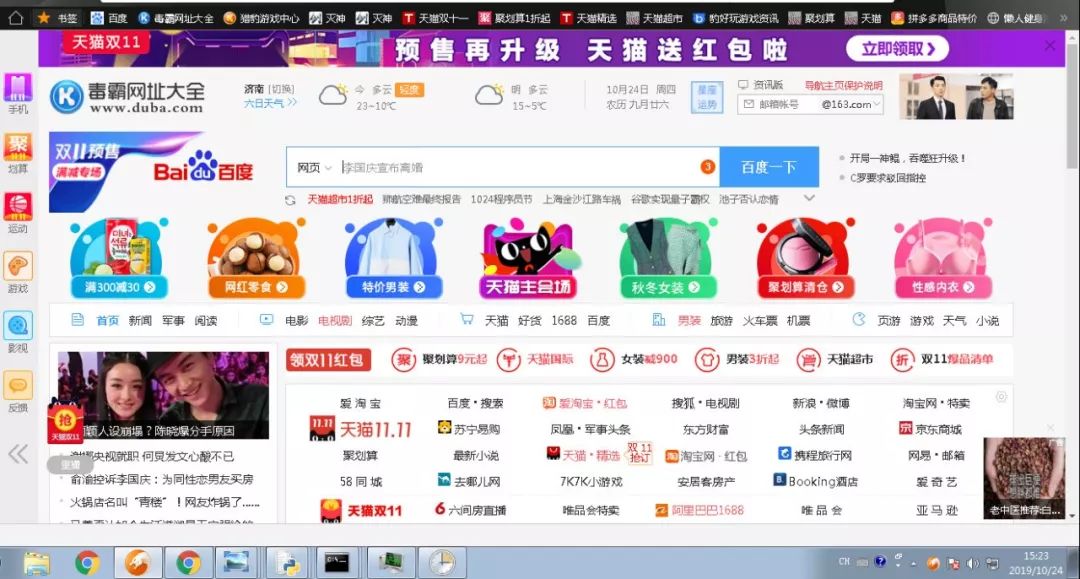This screenshot has height=579, width=1080.
Task: Open 毒霸网址大全 bookmark
Action: 176,19
